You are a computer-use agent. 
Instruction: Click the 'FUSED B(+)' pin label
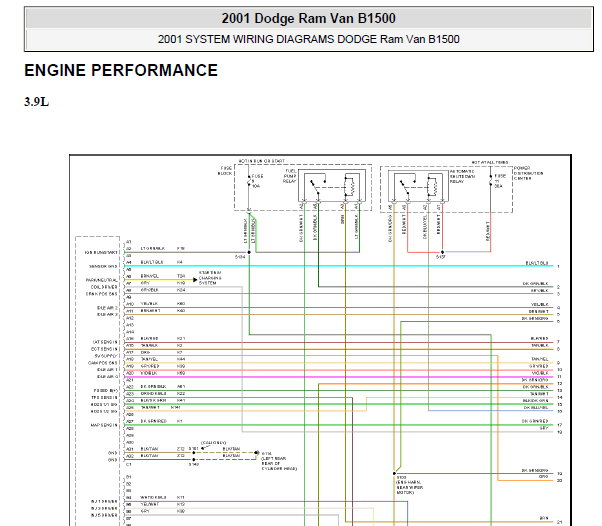tap(106, 390)
